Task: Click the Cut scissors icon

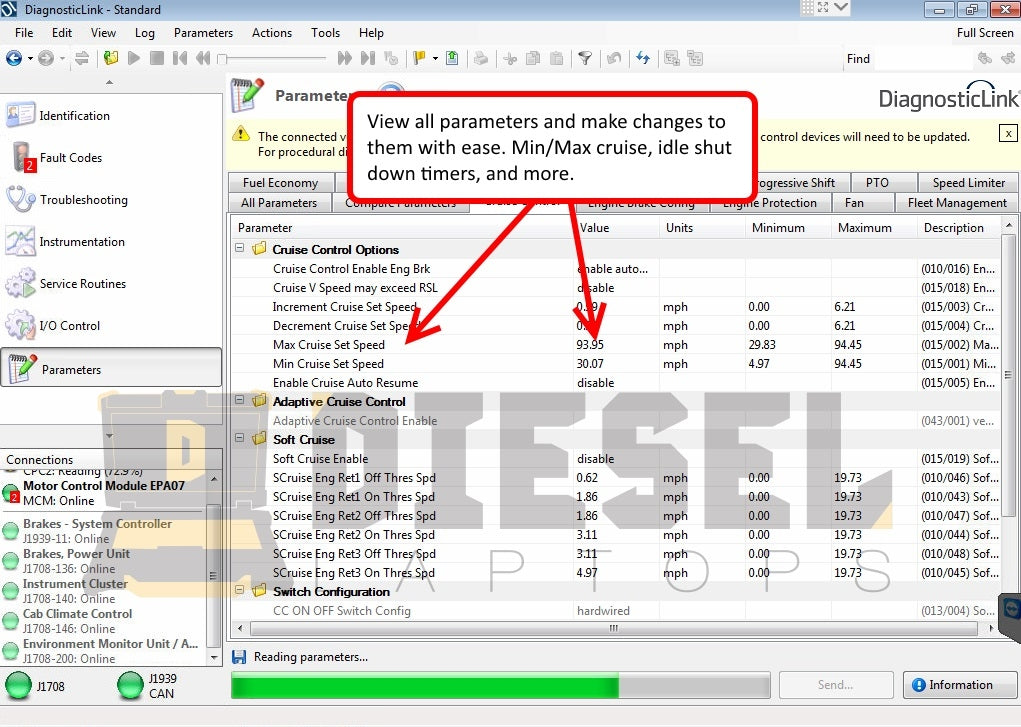Action: click(x=510, y=59)
